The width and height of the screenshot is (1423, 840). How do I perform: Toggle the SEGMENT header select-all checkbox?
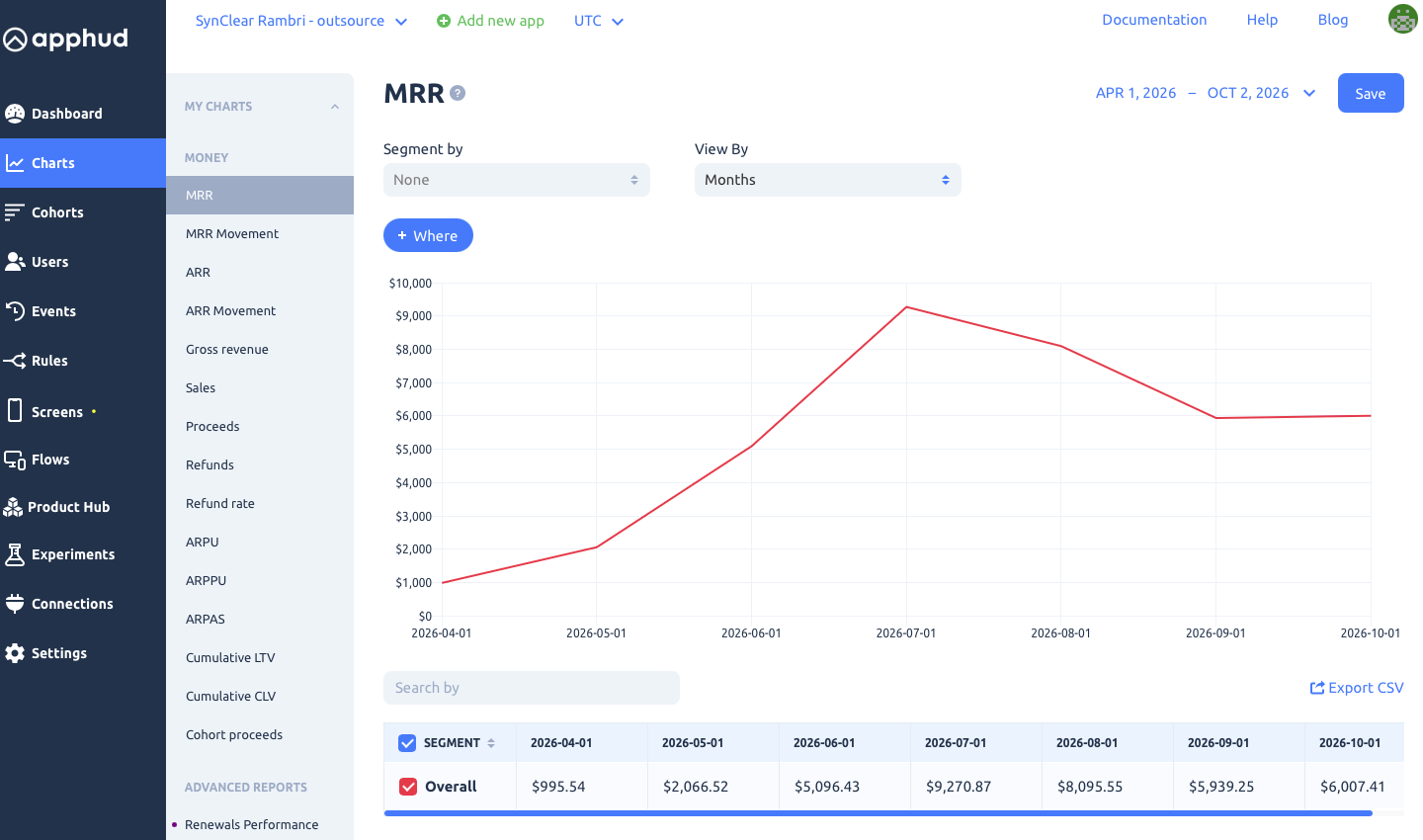(407, 743)
